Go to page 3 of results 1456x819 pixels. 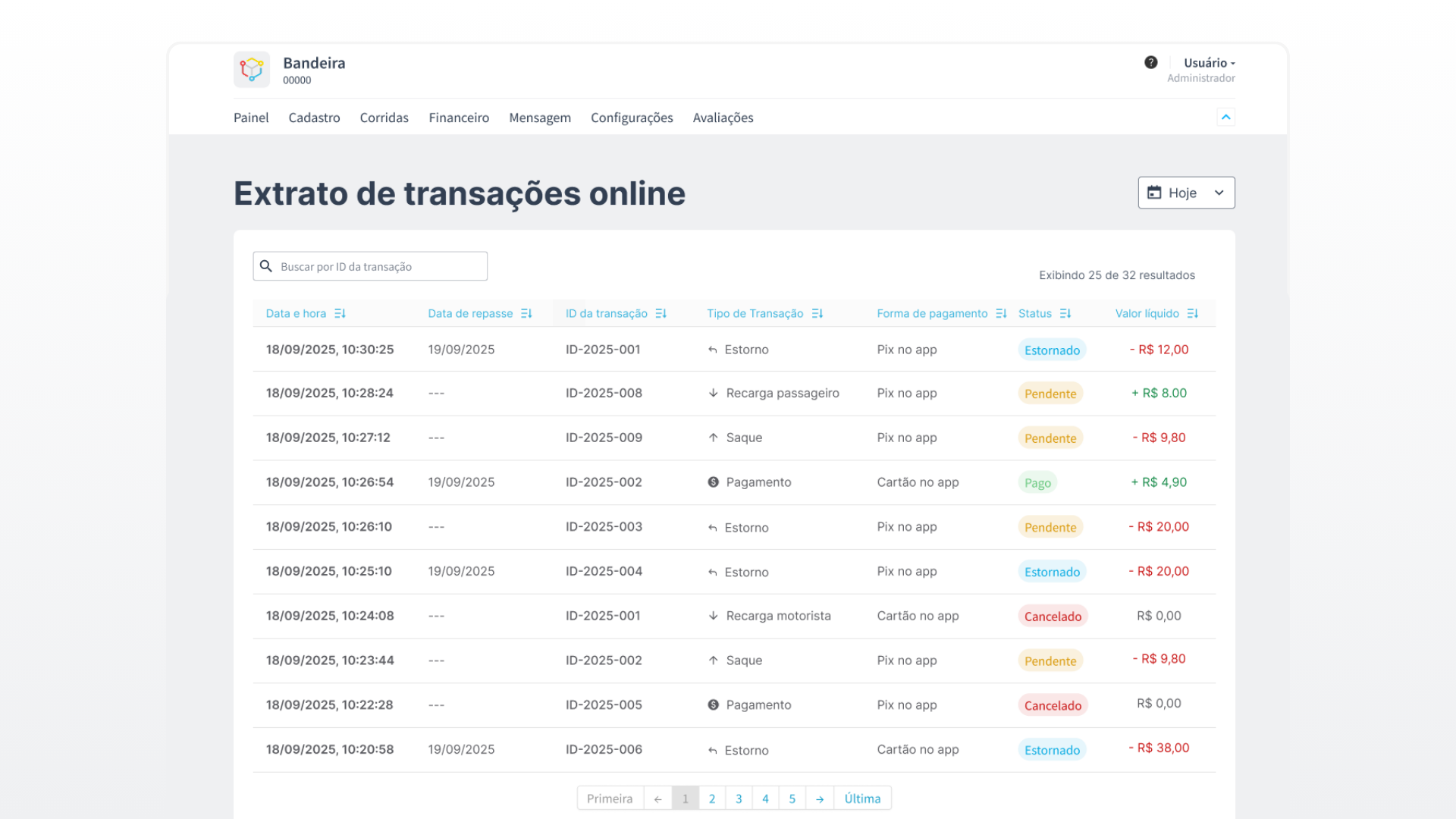point(739,799)
